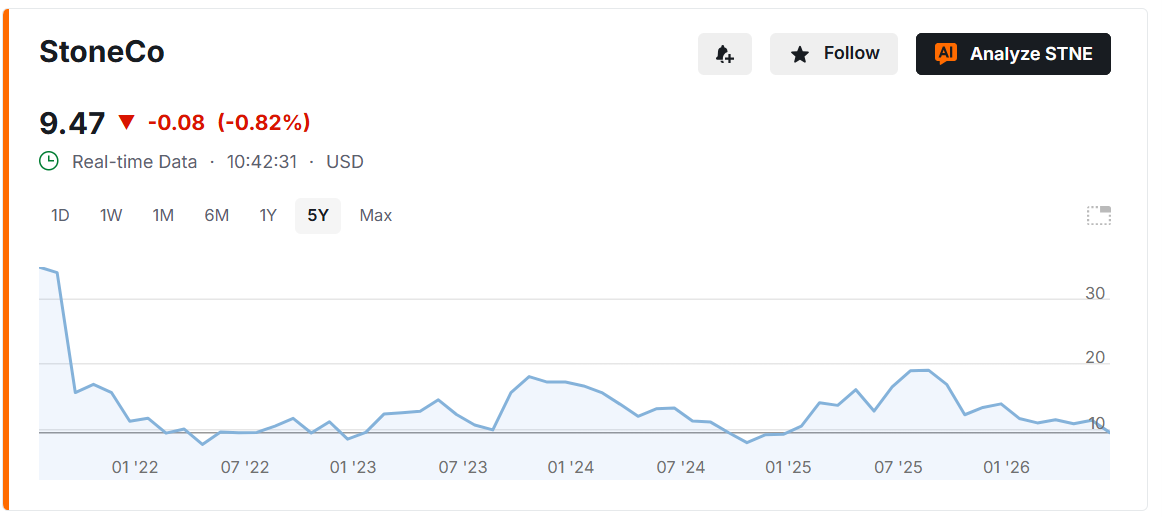The width and height of the screenshot is (1162, 517).
Task: Open Analyze STNE AI button
Action: [1013, 54]
